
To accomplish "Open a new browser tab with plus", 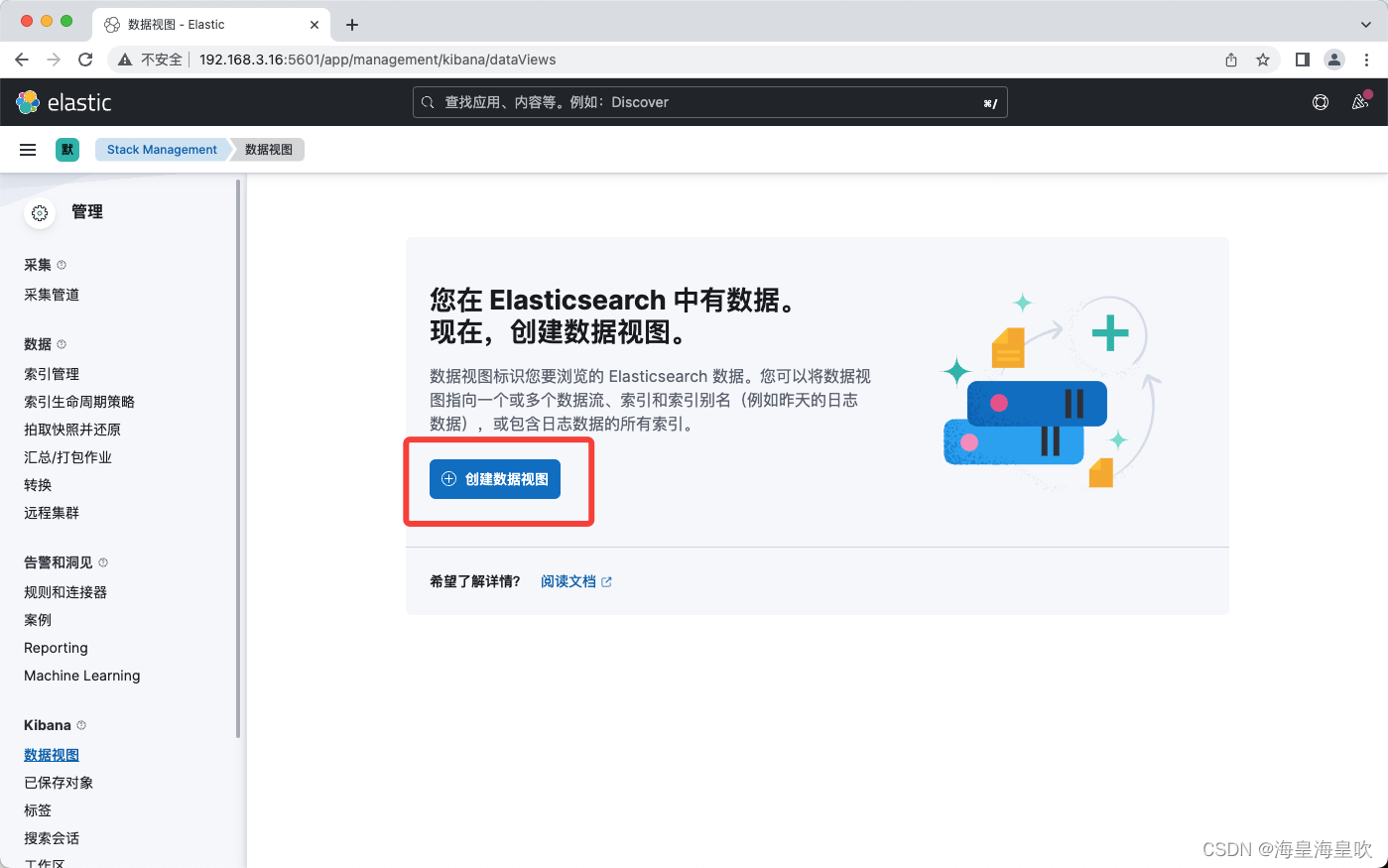I will pos(352,25).
